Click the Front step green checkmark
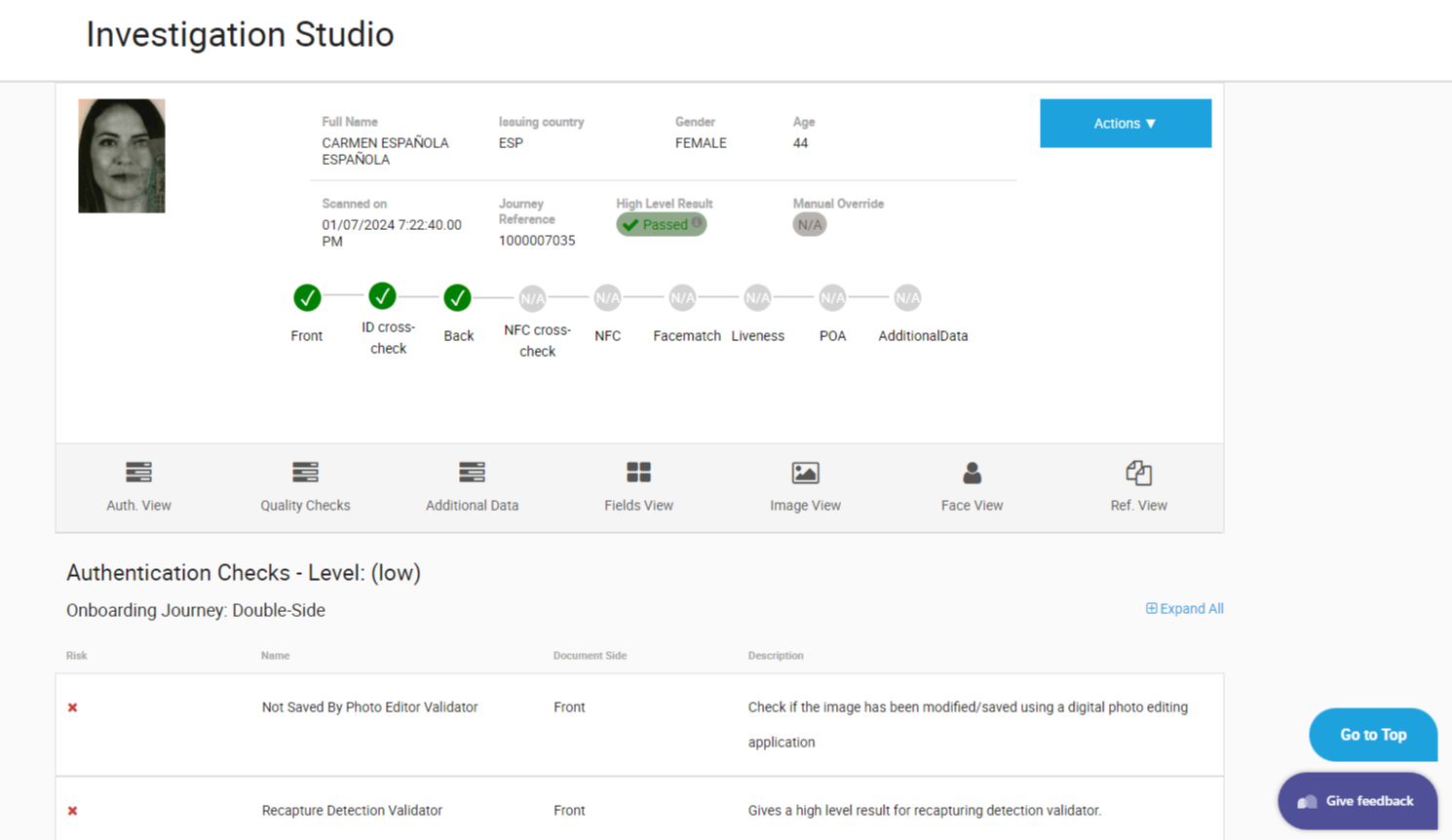Screen dimensions: 1452x840 pyautogui.click(x=307, y=298)
